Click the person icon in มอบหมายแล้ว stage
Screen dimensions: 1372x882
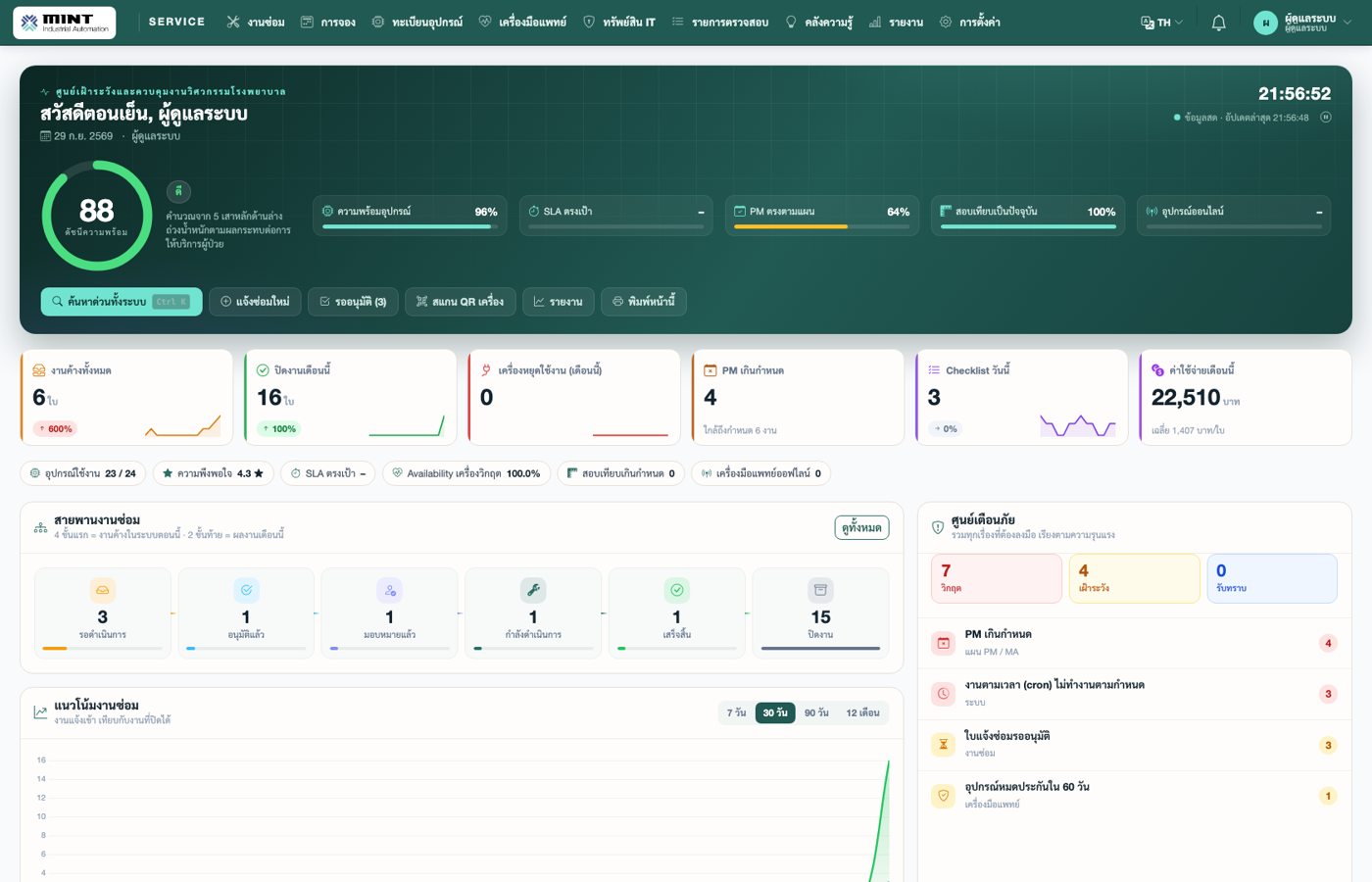390,590
